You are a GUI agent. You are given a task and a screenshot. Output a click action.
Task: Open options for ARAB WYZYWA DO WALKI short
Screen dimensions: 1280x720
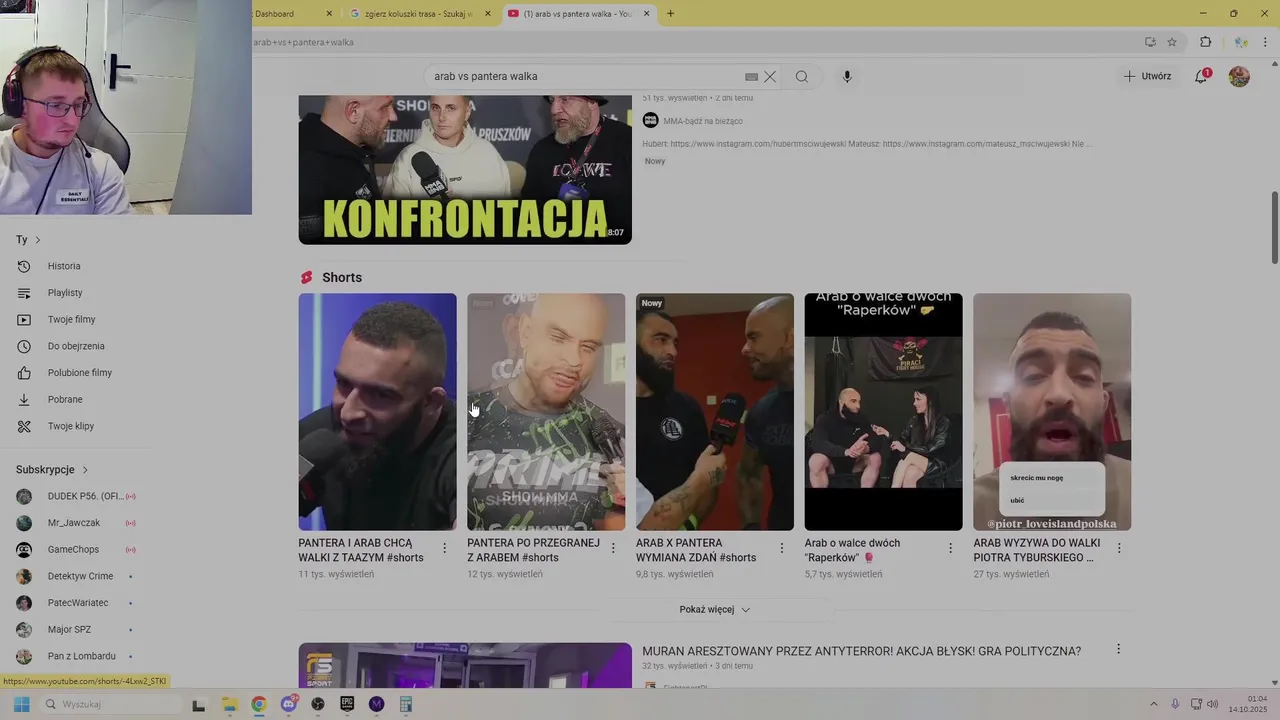(1119, 549)
